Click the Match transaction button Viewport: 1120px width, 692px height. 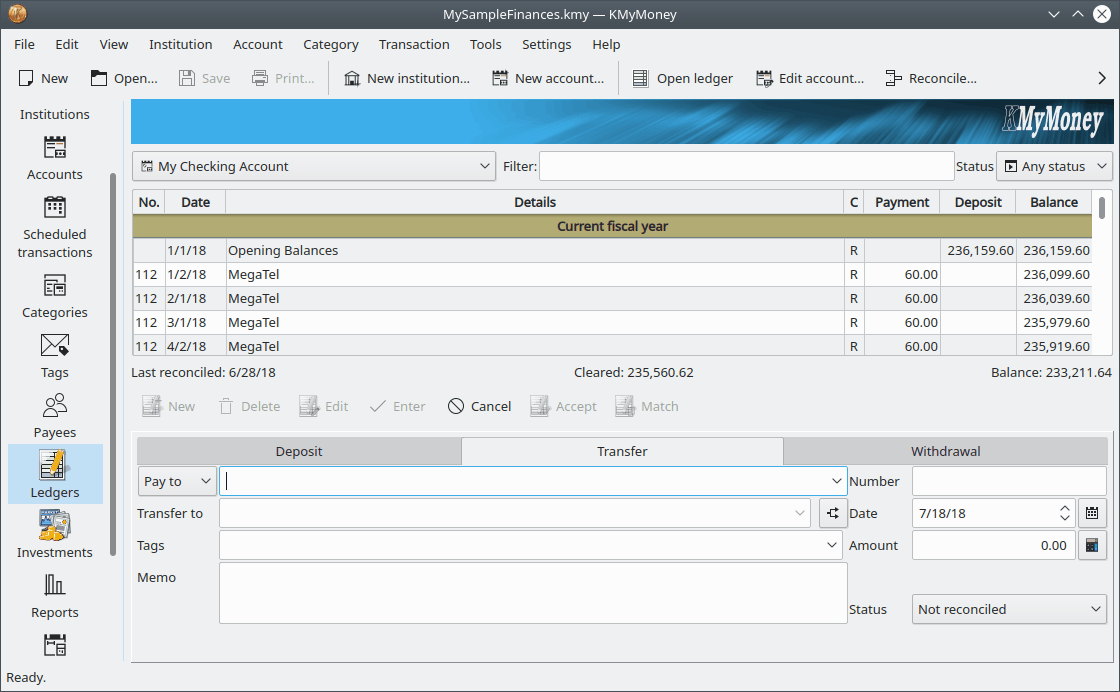click(x=647, y=406)
